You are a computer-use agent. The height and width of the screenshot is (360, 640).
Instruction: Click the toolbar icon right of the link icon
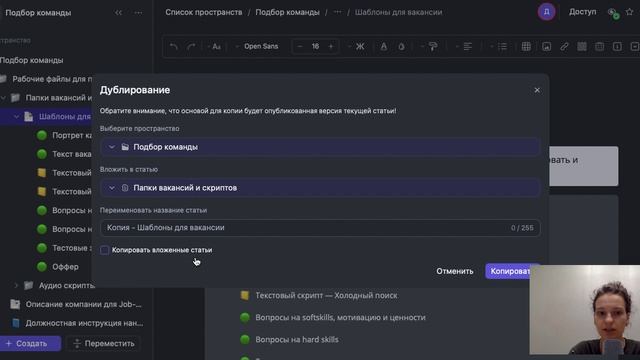[582, 47]
